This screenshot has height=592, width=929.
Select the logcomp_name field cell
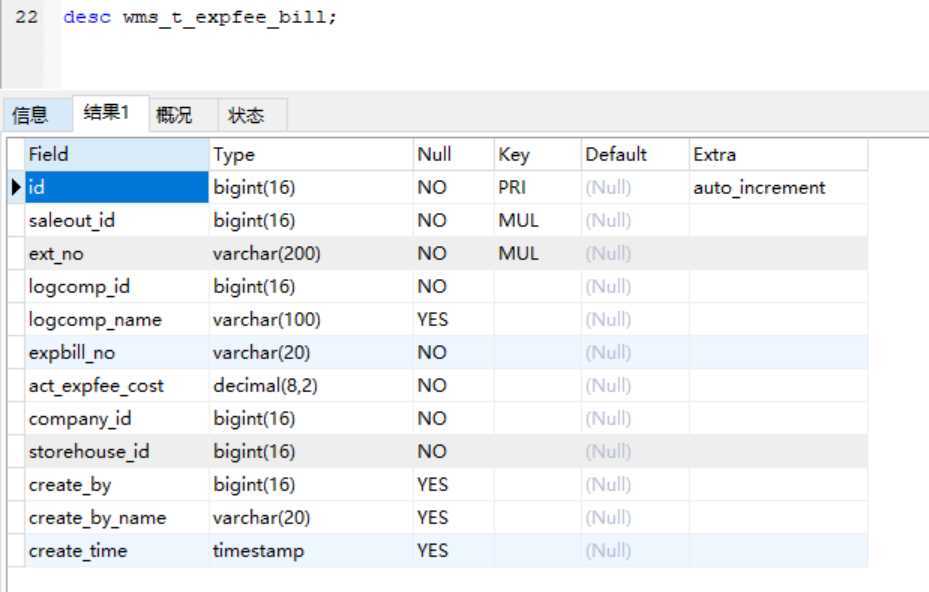tap(117, 319)
